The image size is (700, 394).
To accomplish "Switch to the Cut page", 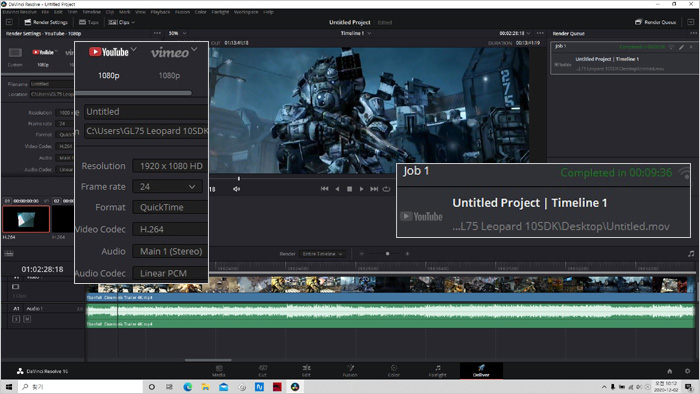I will [x=262, y=371].
